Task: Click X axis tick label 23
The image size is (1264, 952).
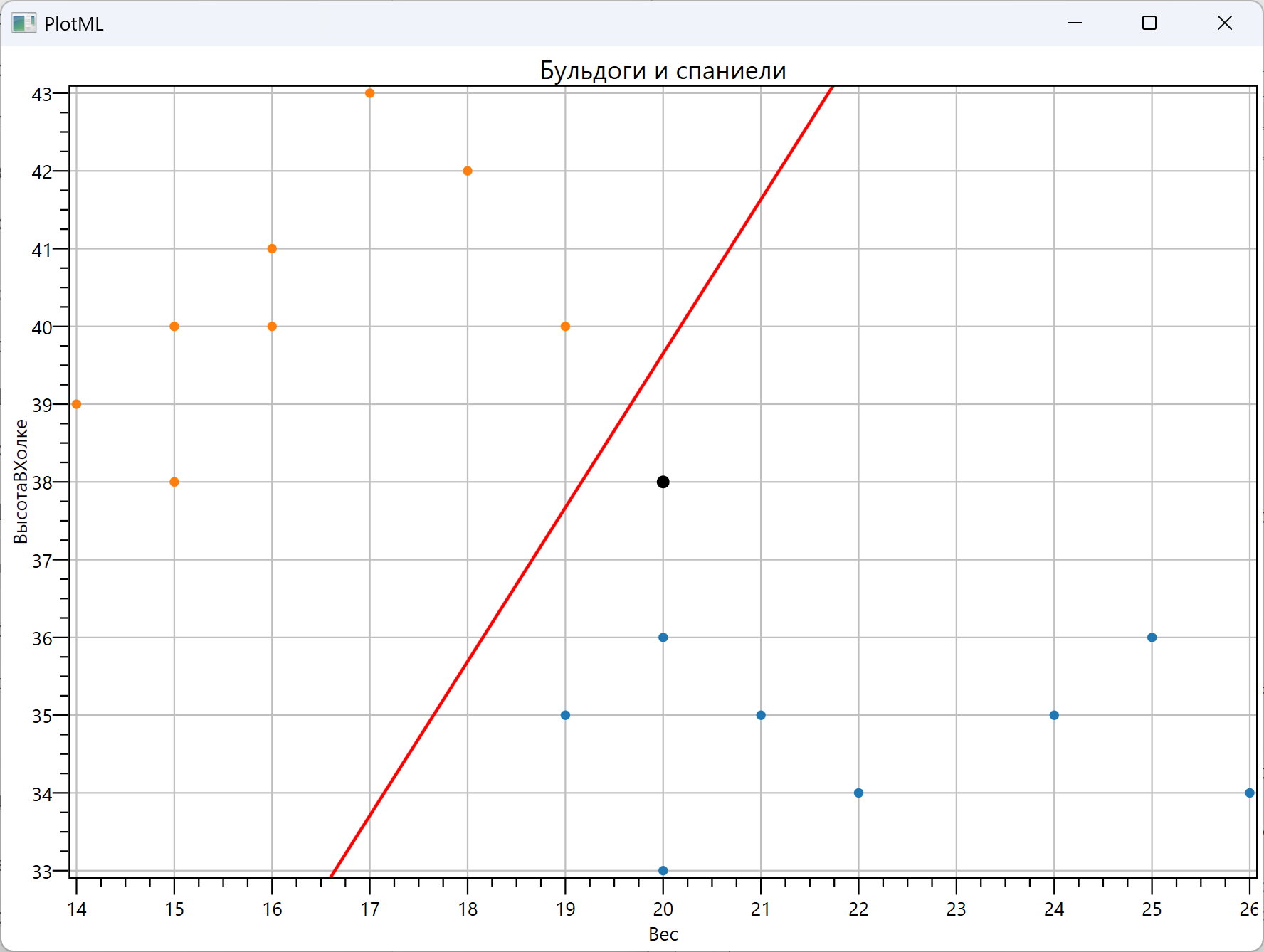Action: point(957,909)
